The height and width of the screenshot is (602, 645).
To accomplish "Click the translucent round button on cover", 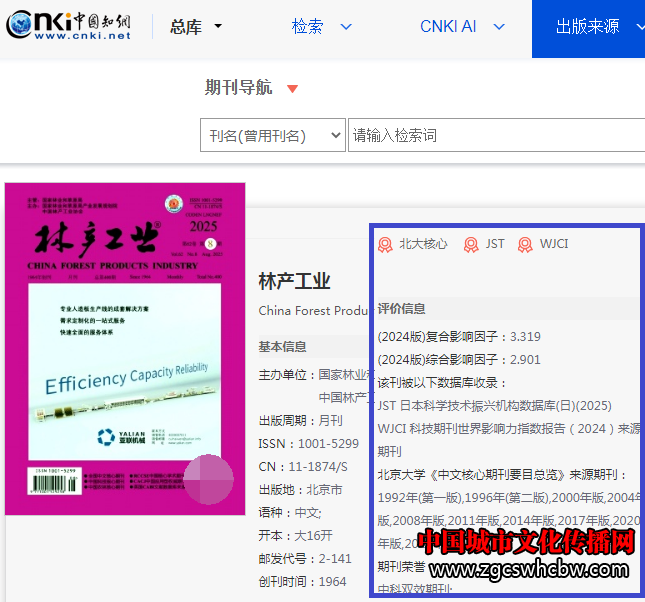I will tap(210, 479).
